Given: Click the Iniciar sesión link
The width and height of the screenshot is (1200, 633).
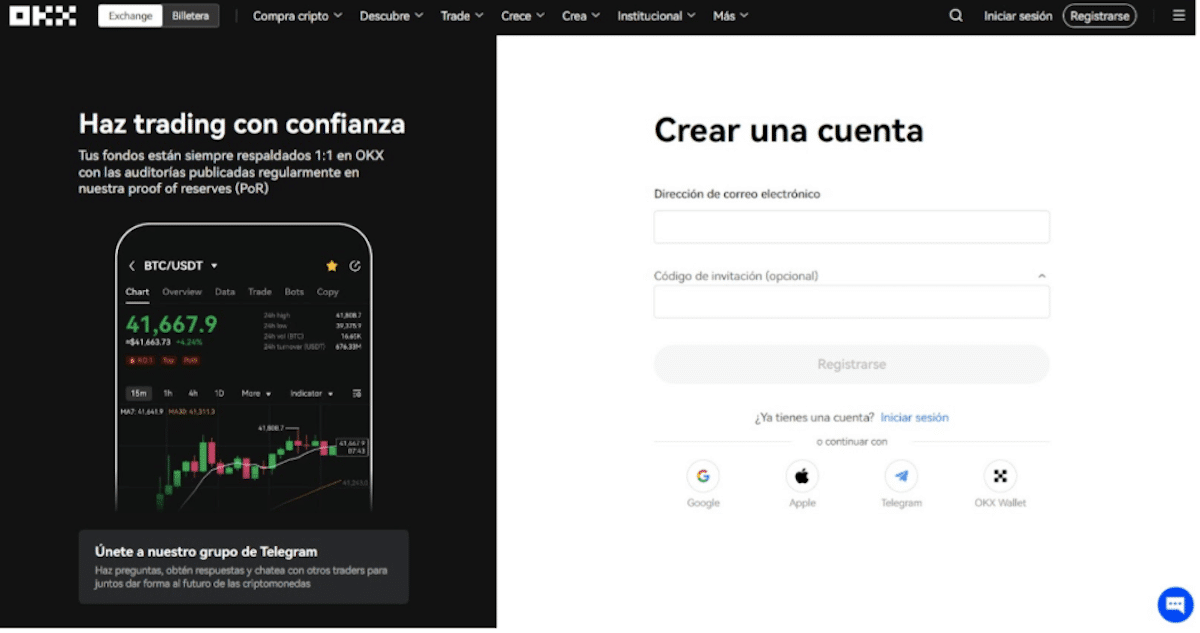Looking at the screenshot, I should point(915,417).
